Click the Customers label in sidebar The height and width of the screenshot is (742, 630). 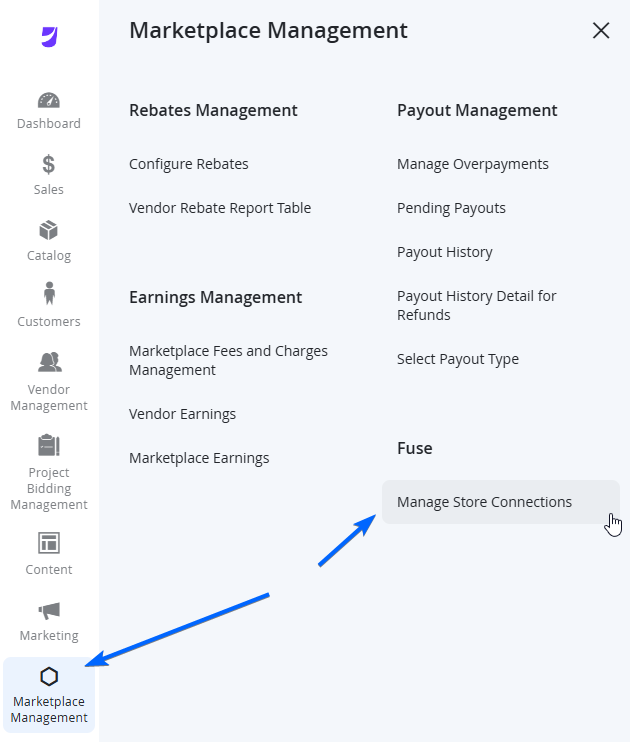pos(49,322)
